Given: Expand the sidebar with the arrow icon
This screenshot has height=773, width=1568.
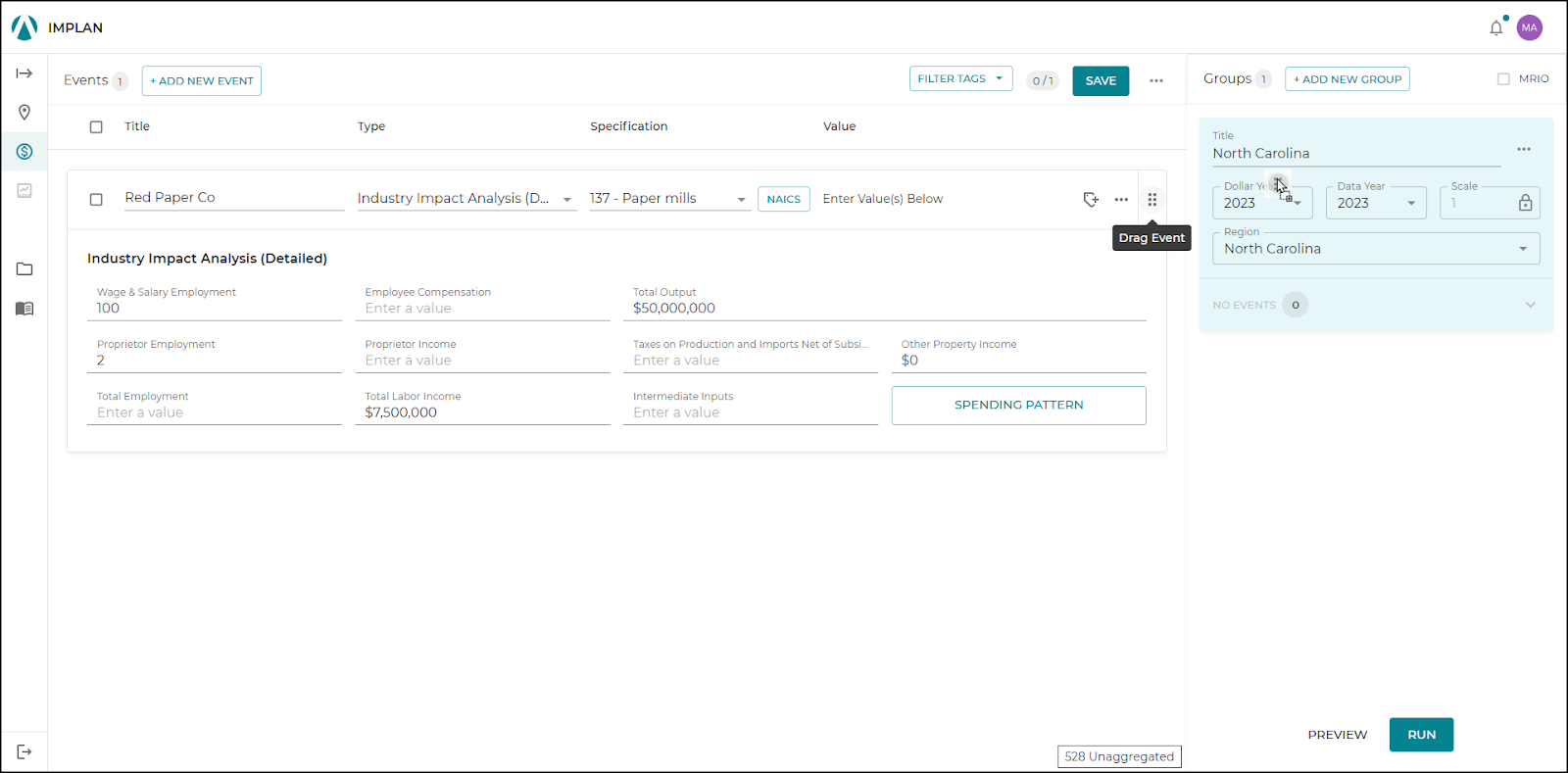Looking at the screenshot, I should point(24,73).
